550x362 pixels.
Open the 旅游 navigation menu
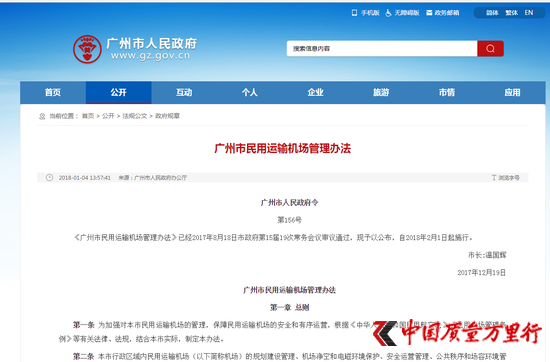coord(381,93)
